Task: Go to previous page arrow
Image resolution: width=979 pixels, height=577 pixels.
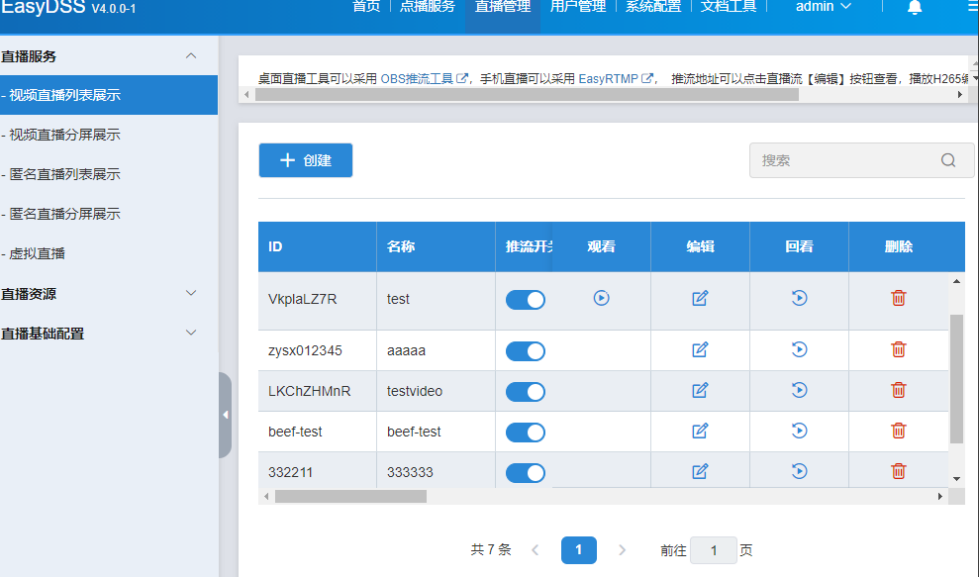Action: pyautogui.click(x=535, y=550)
